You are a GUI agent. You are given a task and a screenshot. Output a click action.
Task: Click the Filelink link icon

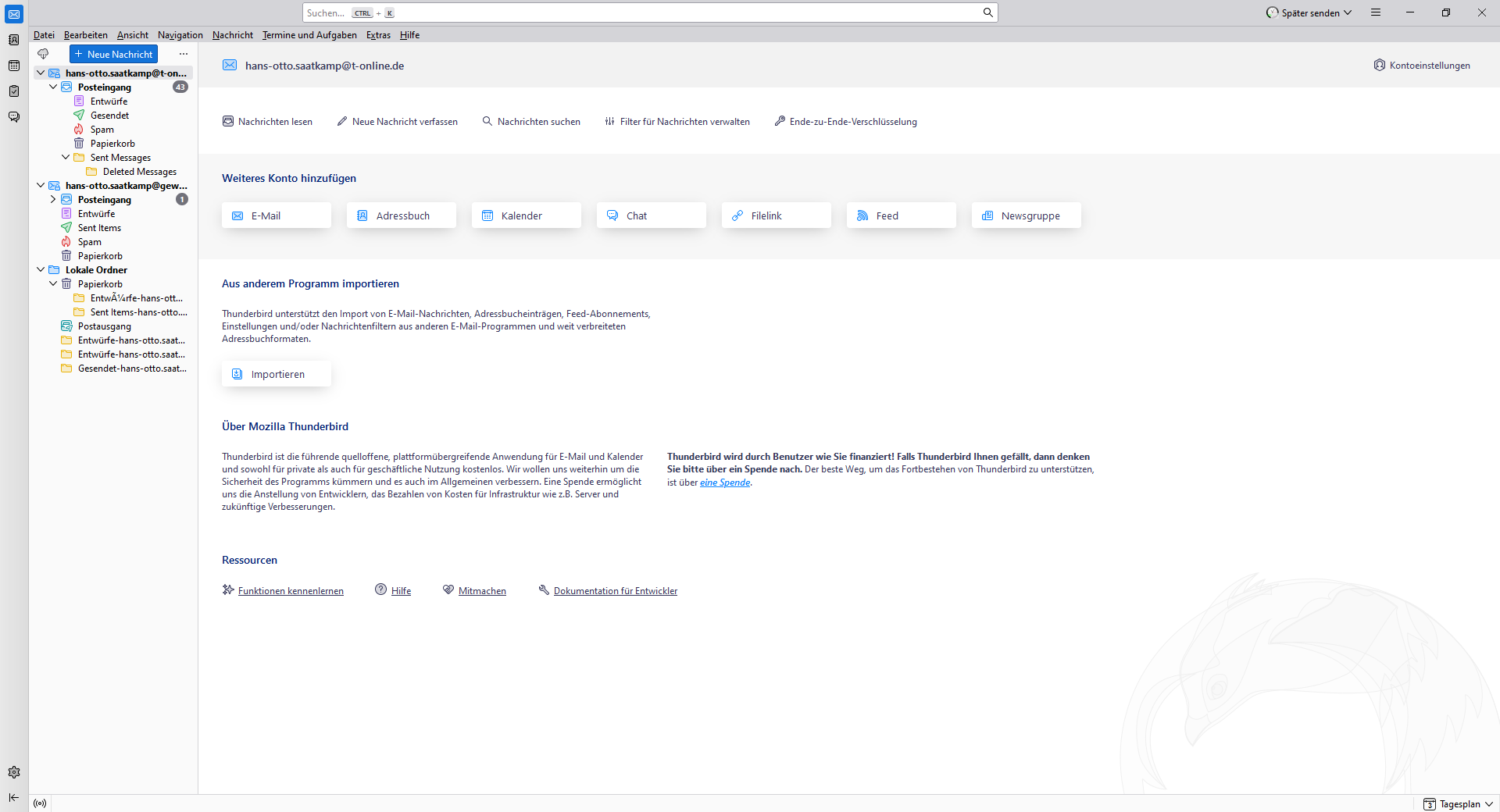737,215
